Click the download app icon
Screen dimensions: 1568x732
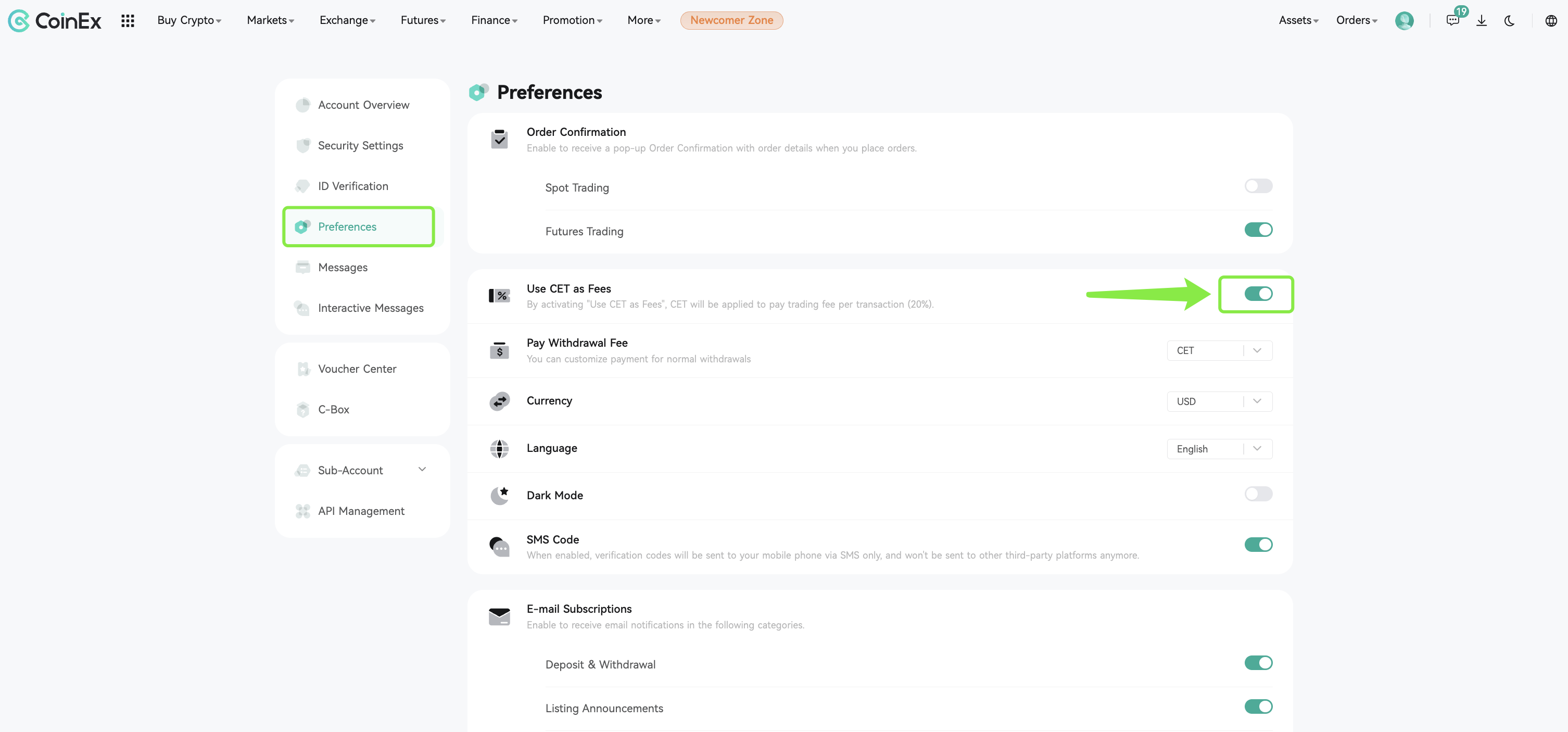1482,21
